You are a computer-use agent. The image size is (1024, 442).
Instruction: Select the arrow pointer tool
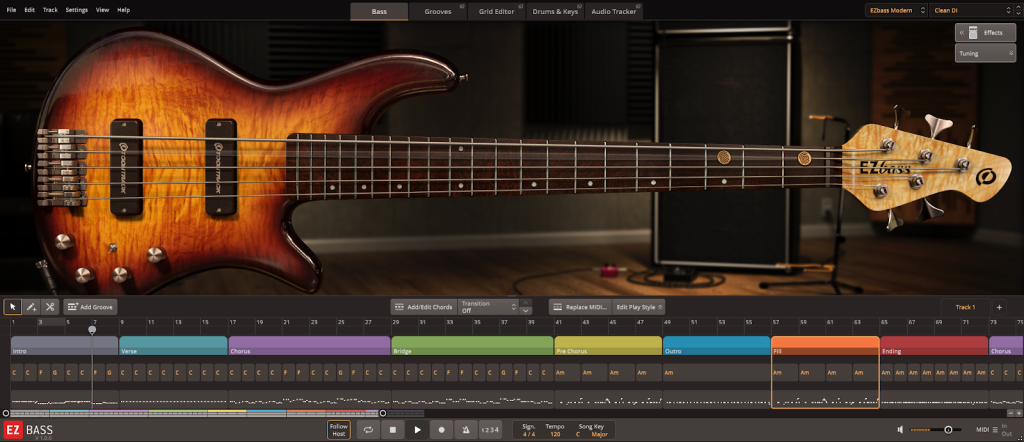coord(13,307)
